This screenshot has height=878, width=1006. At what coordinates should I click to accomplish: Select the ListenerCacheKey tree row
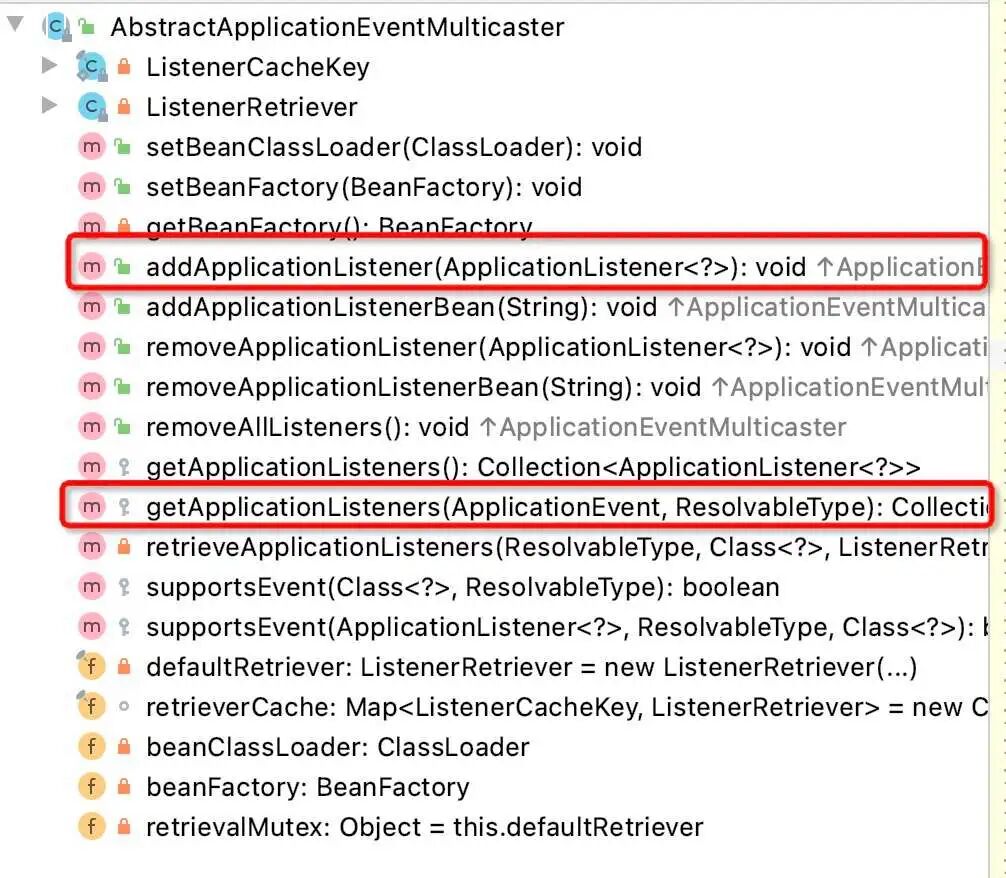pos(258,67)
